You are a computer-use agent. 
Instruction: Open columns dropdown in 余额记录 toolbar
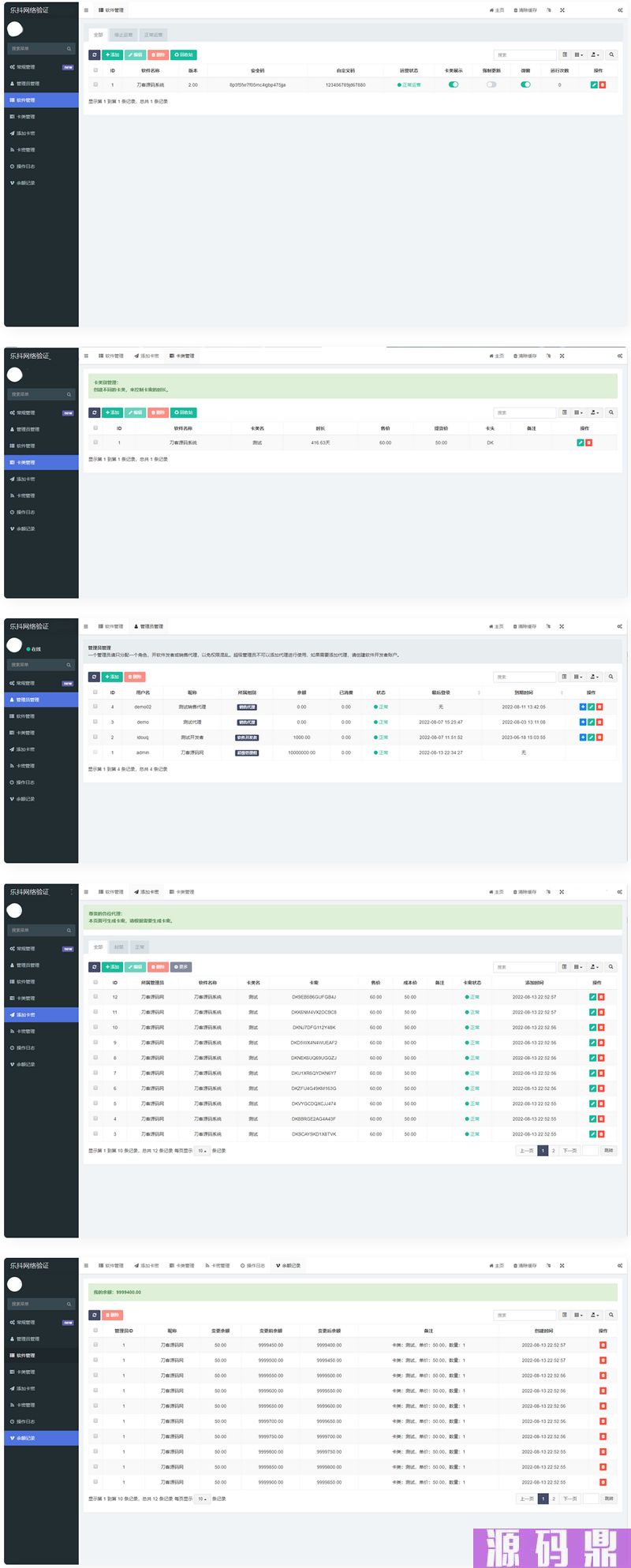[x=579, y=1315]
